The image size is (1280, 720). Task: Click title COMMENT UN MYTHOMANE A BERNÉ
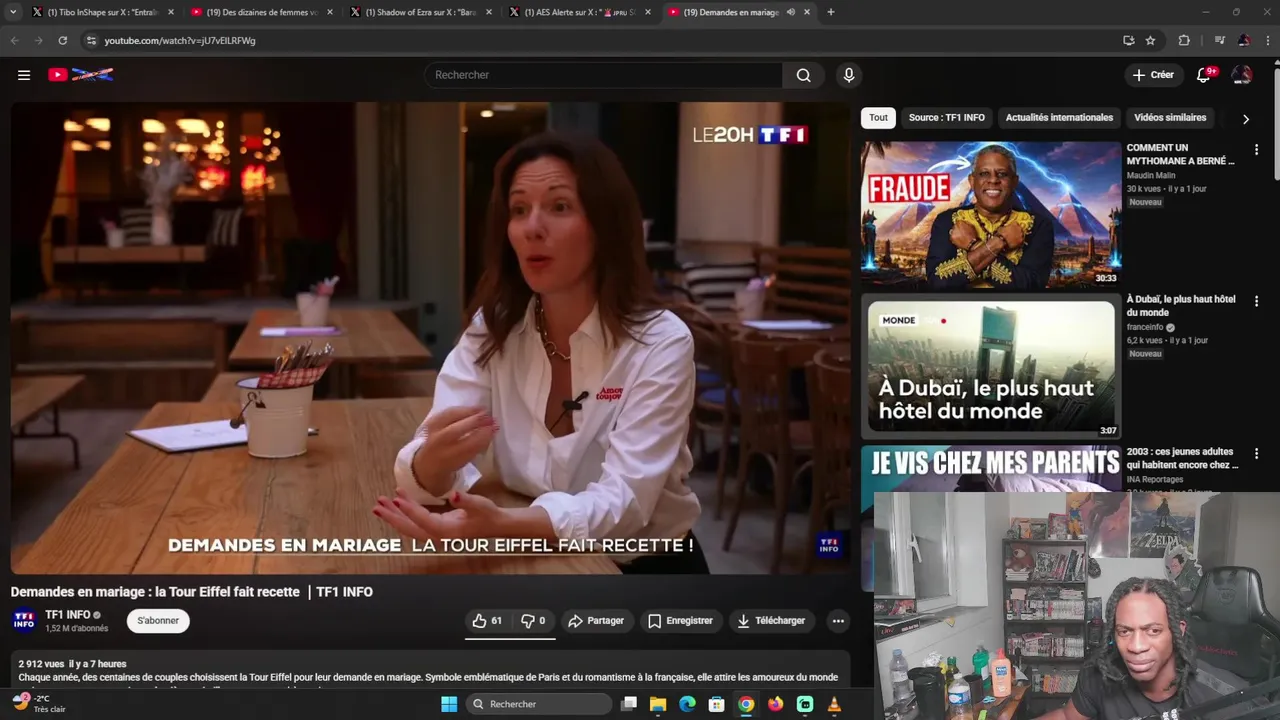click(x=1180, y=154)
